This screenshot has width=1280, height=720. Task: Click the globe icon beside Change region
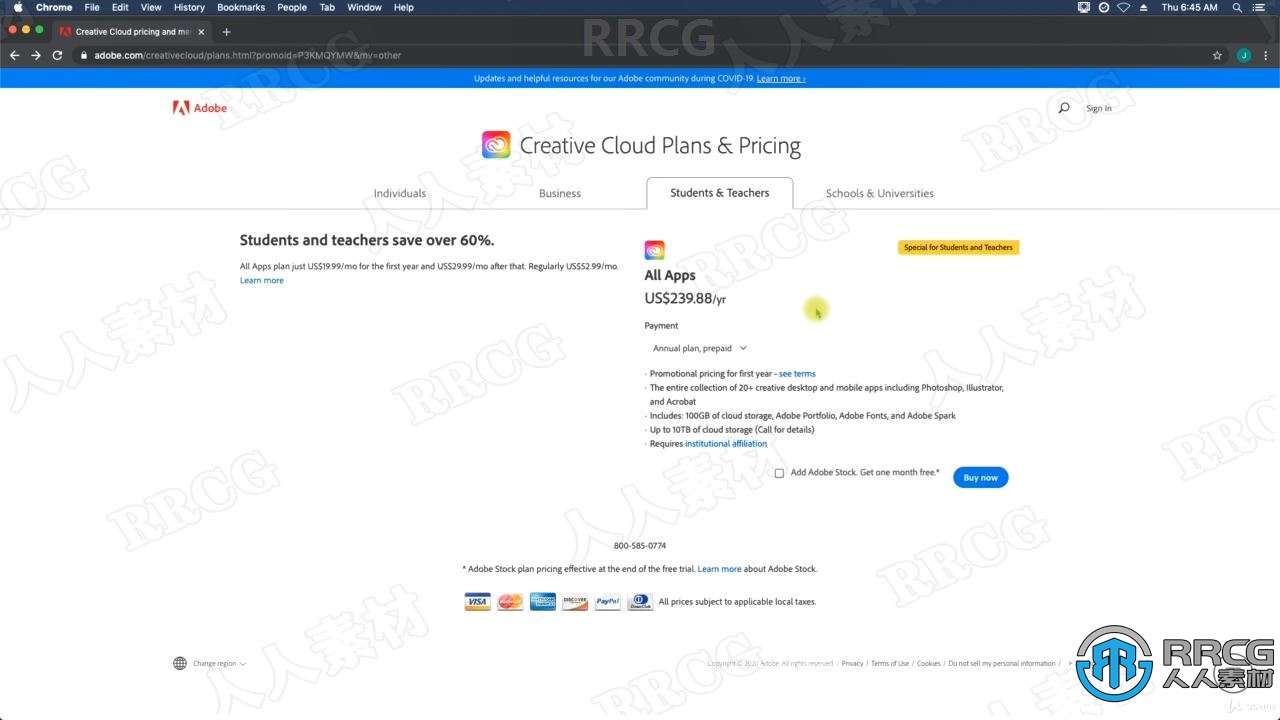(x=180, y=663)
